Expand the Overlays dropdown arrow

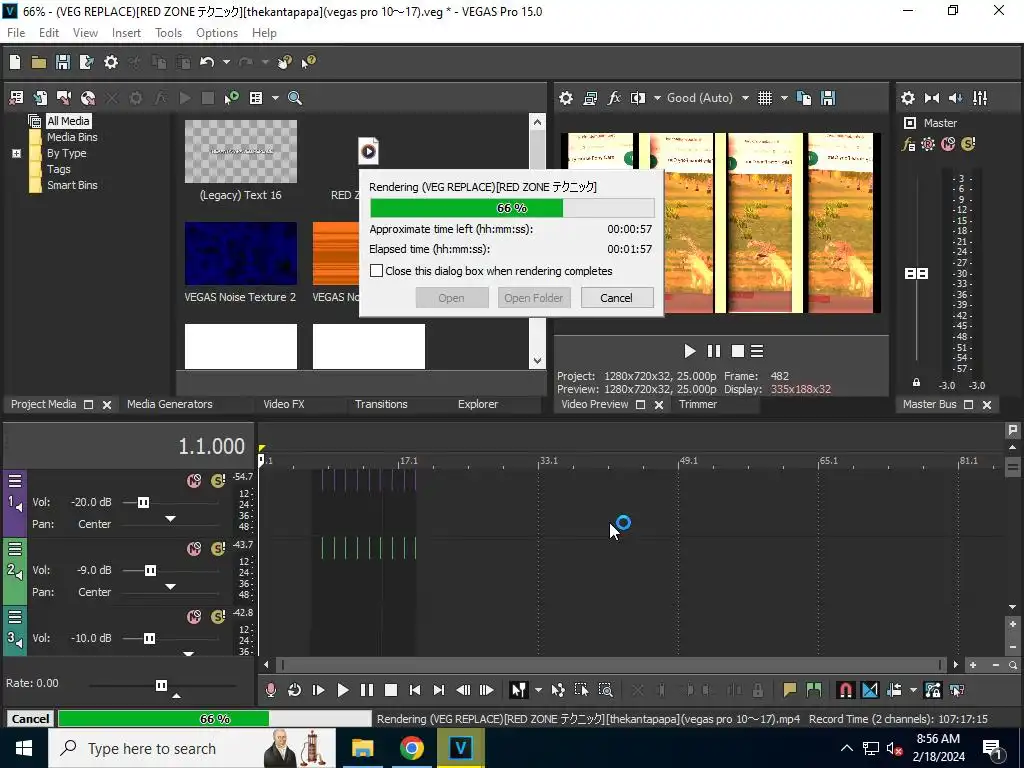[784, 98]
